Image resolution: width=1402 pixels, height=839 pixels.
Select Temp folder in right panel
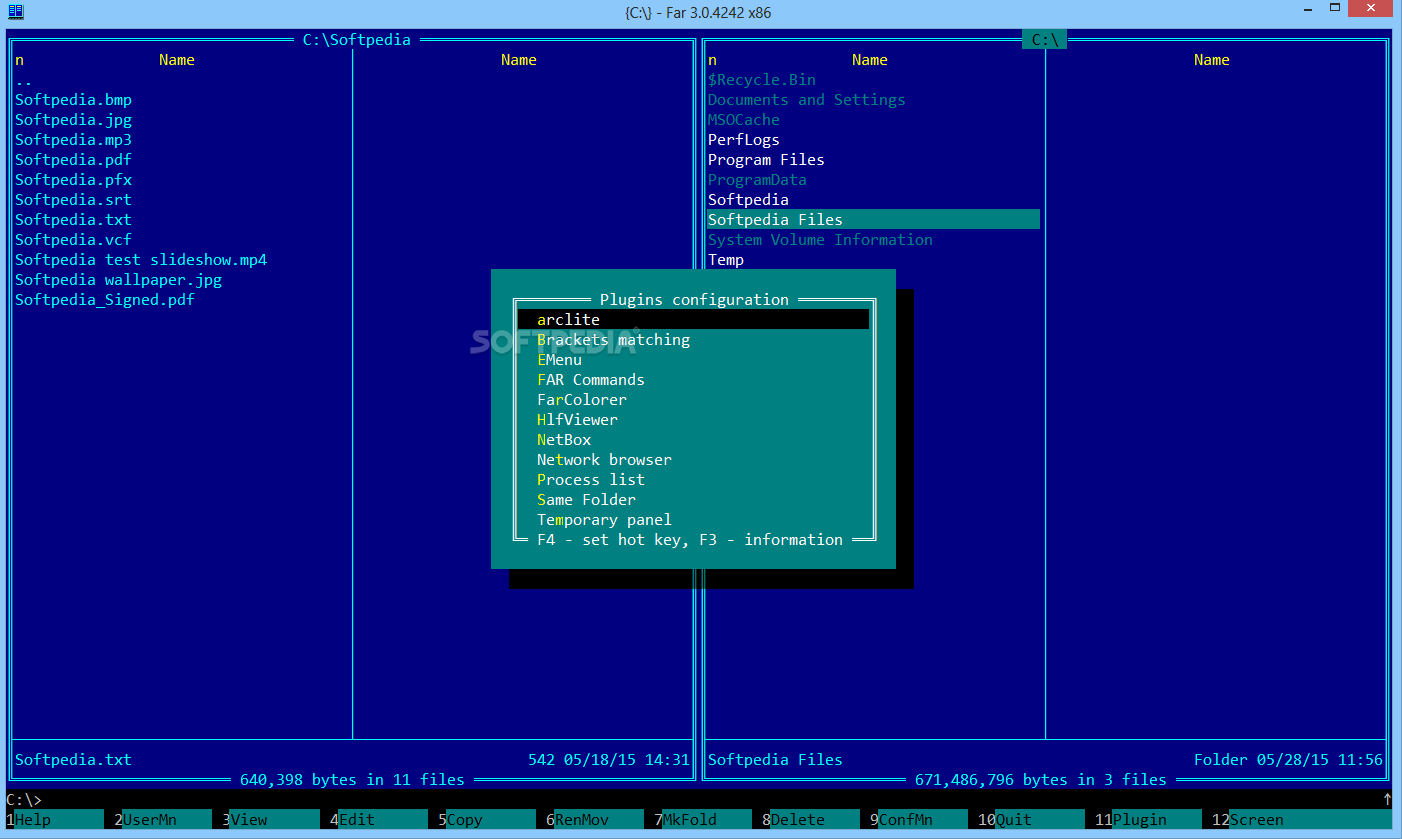[x=726, y=259]
